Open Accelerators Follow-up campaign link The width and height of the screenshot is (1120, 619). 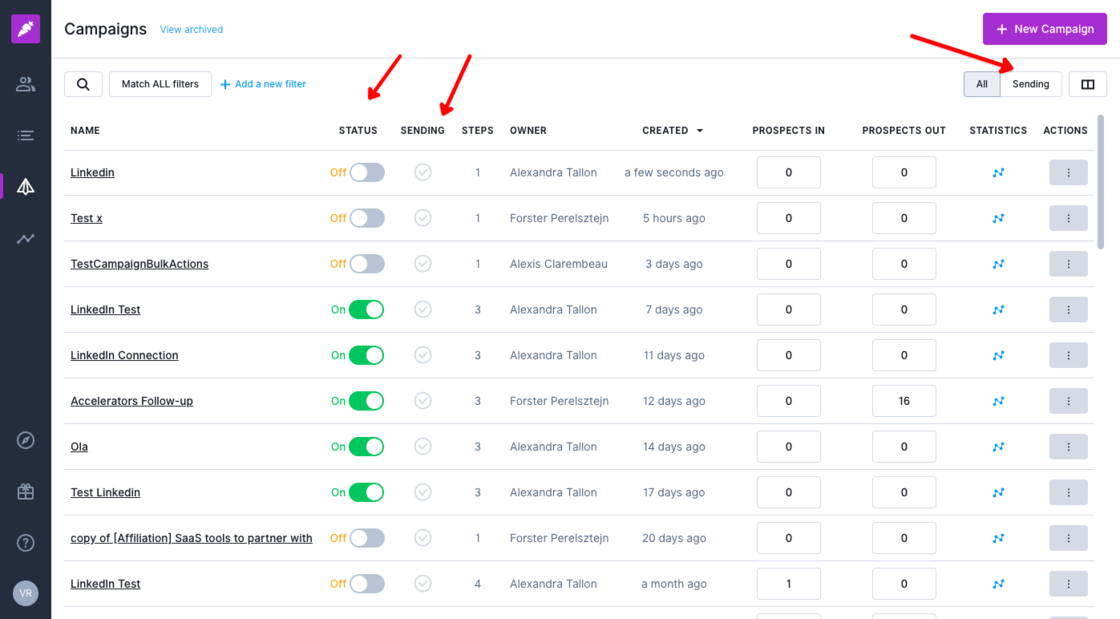pos(131,401)
